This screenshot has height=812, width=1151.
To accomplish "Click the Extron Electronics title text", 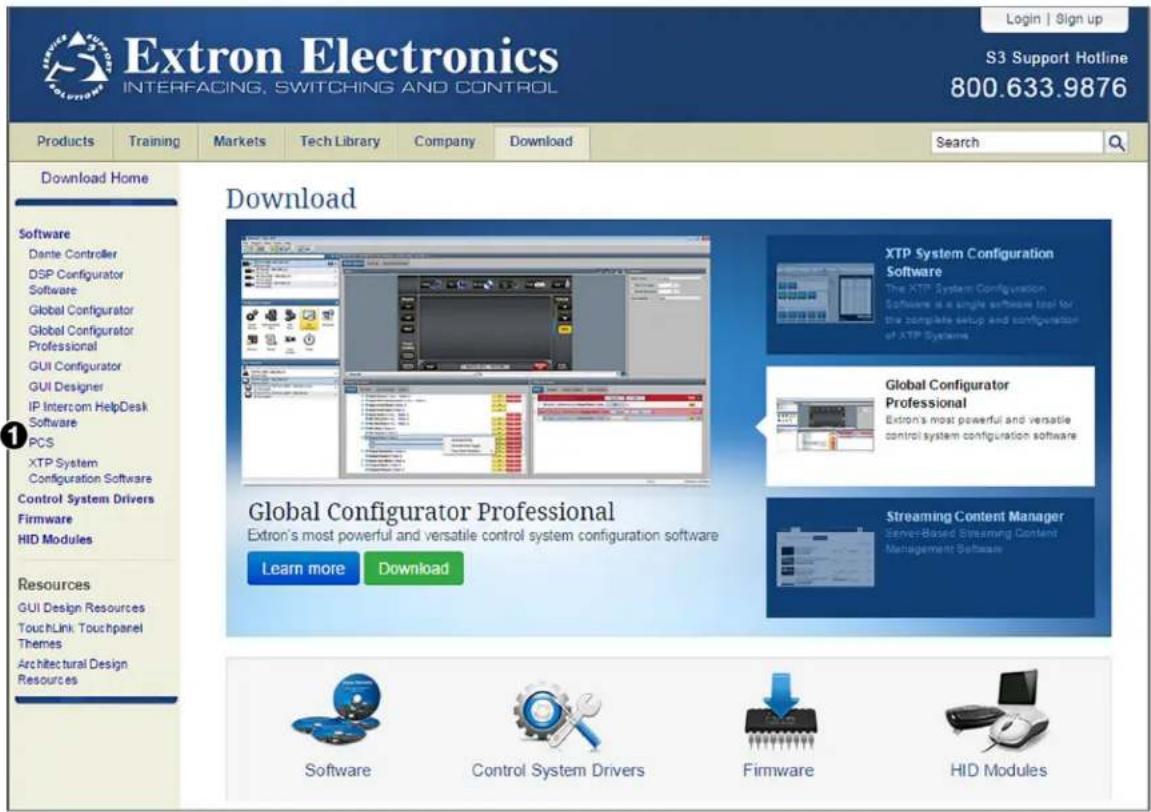I will 341,56.
